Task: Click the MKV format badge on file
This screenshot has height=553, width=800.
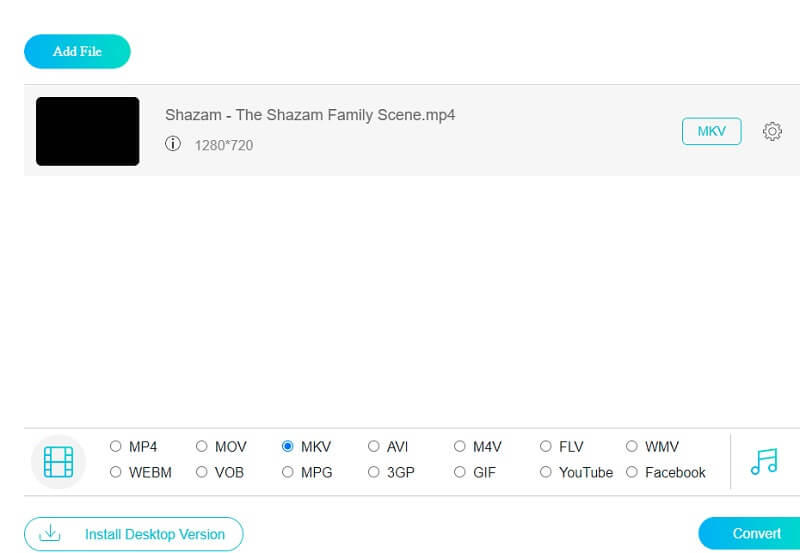Action: (x=711, y=131)
